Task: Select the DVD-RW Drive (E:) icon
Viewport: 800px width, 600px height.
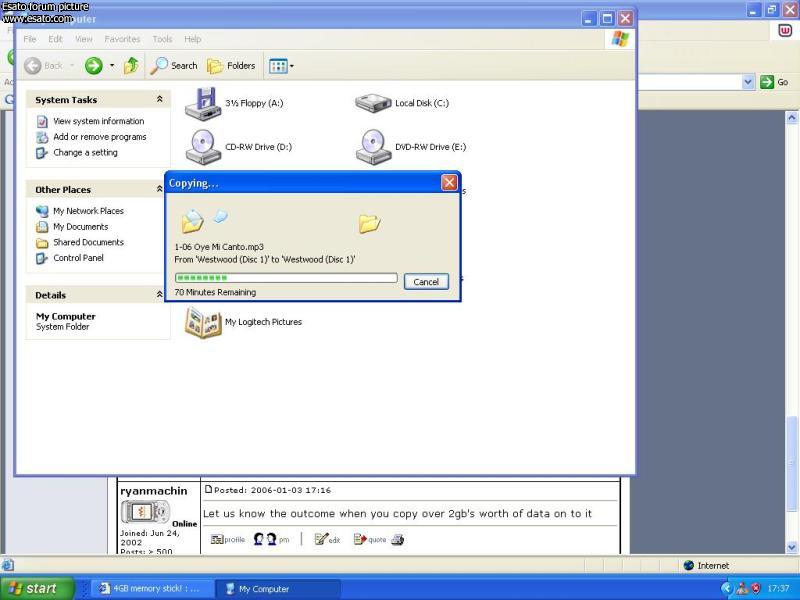Action: tap(373, 147)
